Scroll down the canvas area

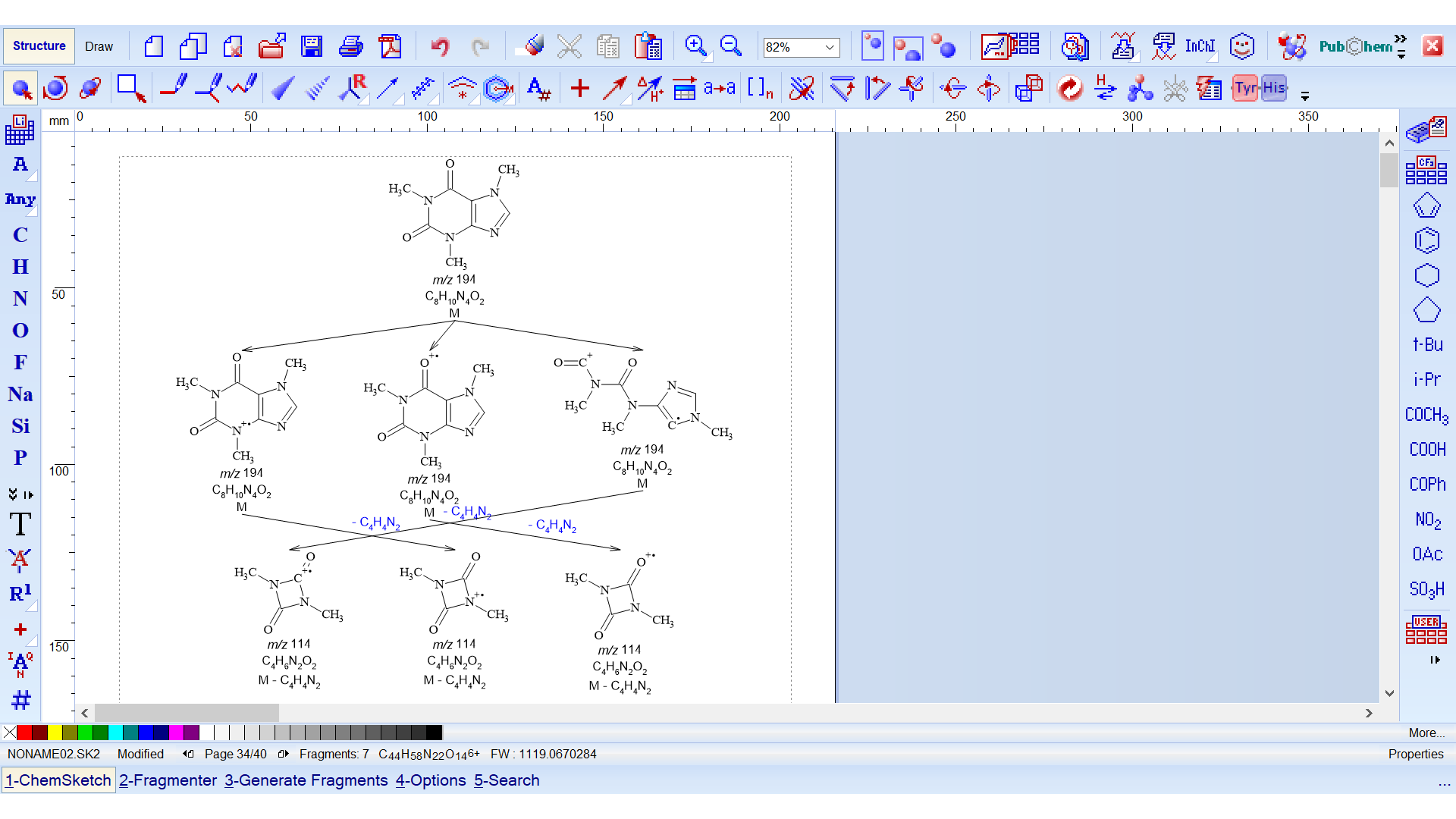click(1389, 693)
